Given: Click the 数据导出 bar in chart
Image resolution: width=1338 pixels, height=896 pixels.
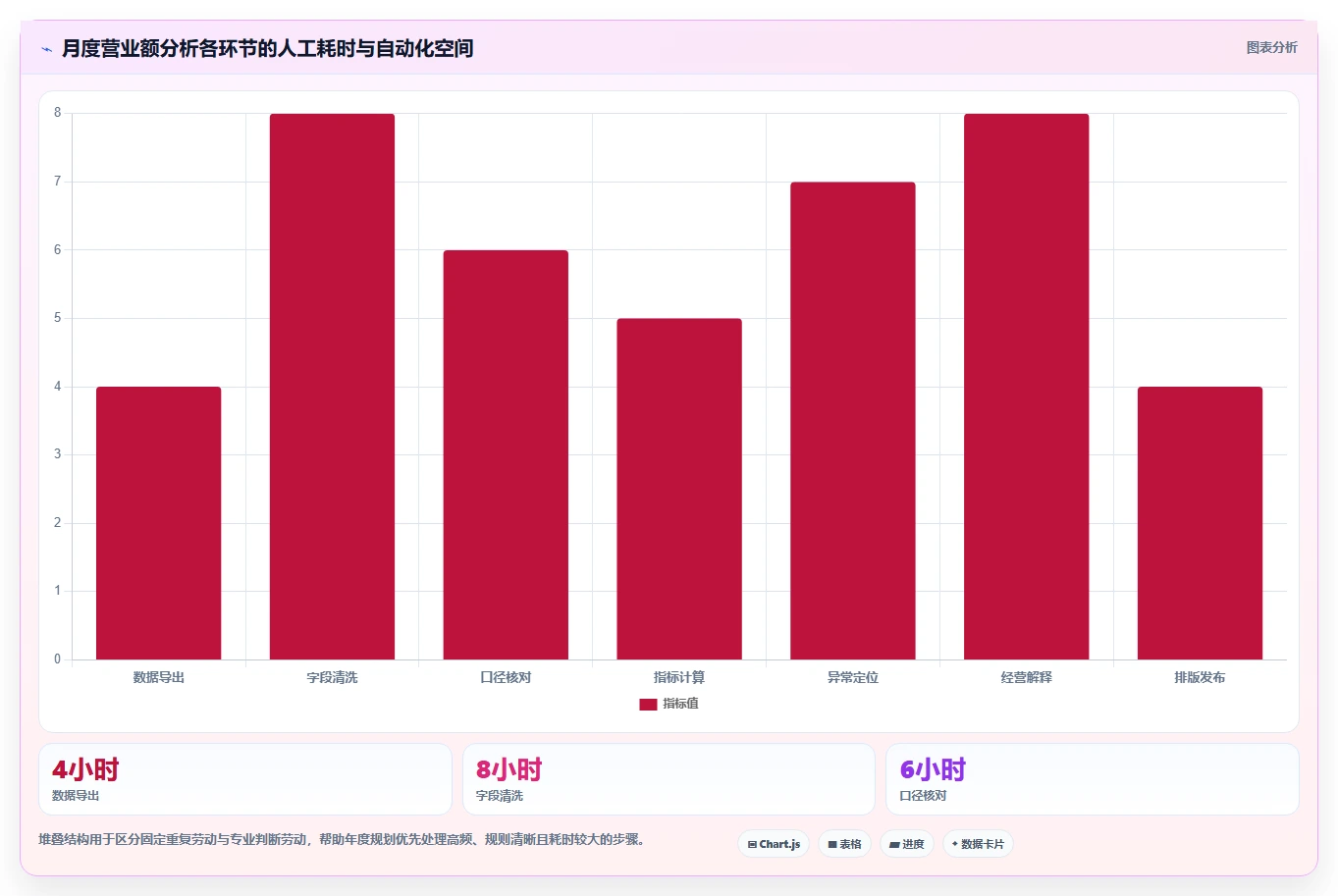Looking at the screenshot, I should pos(159,523).
